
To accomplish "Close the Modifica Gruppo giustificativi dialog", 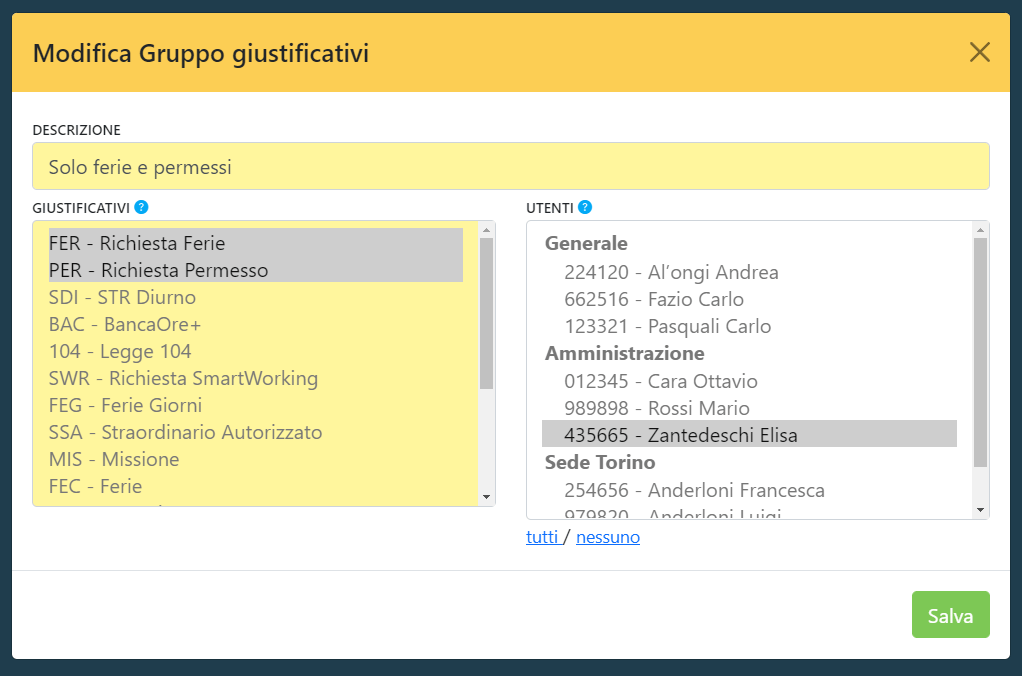I will (979, 53).
